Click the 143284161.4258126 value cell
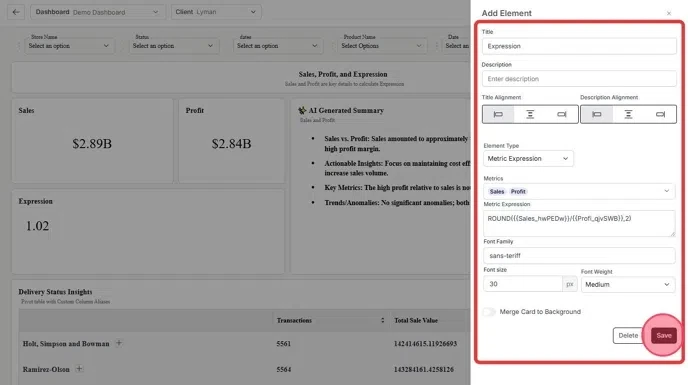This screenshot has width=688, height=385. point(424,369)
